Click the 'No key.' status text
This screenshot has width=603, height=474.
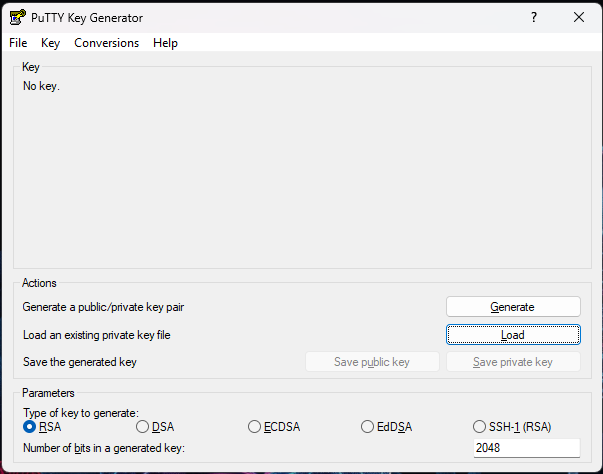point(41,86)
